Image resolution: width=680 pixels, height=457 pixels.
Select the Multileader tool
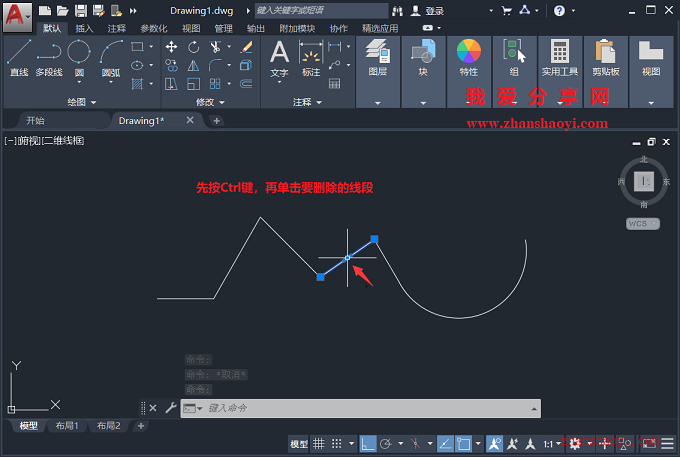click(x=335, y=65)
